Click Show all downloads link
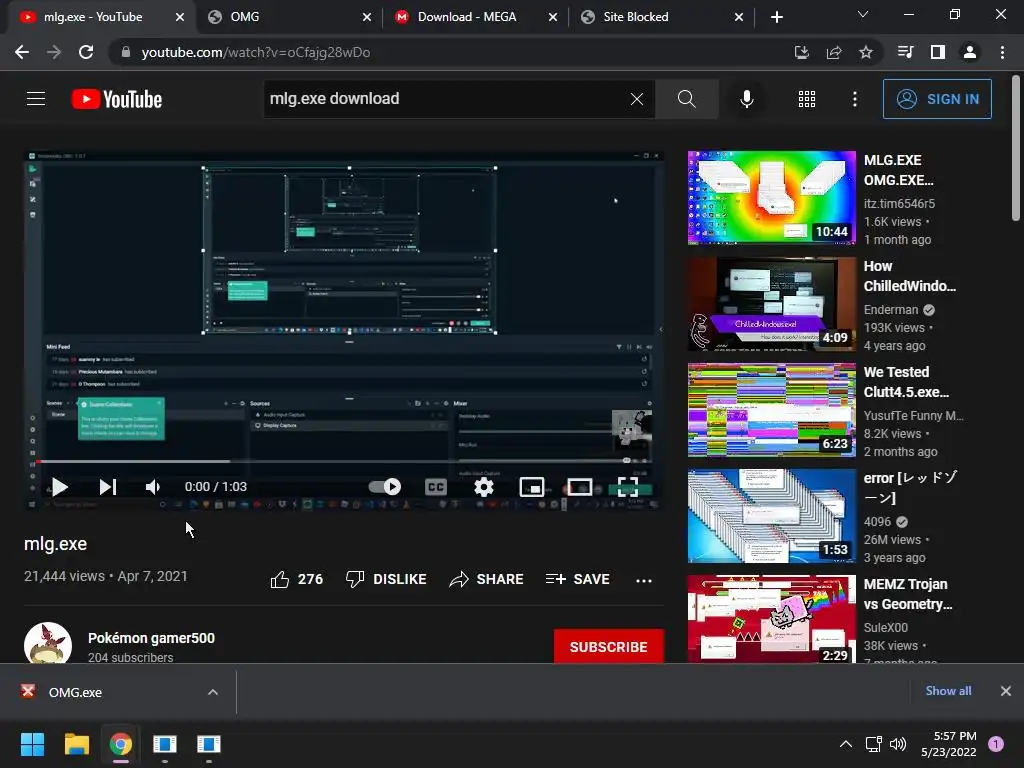The height and width of the screenshot is (768, 1024). click(948, 691)
